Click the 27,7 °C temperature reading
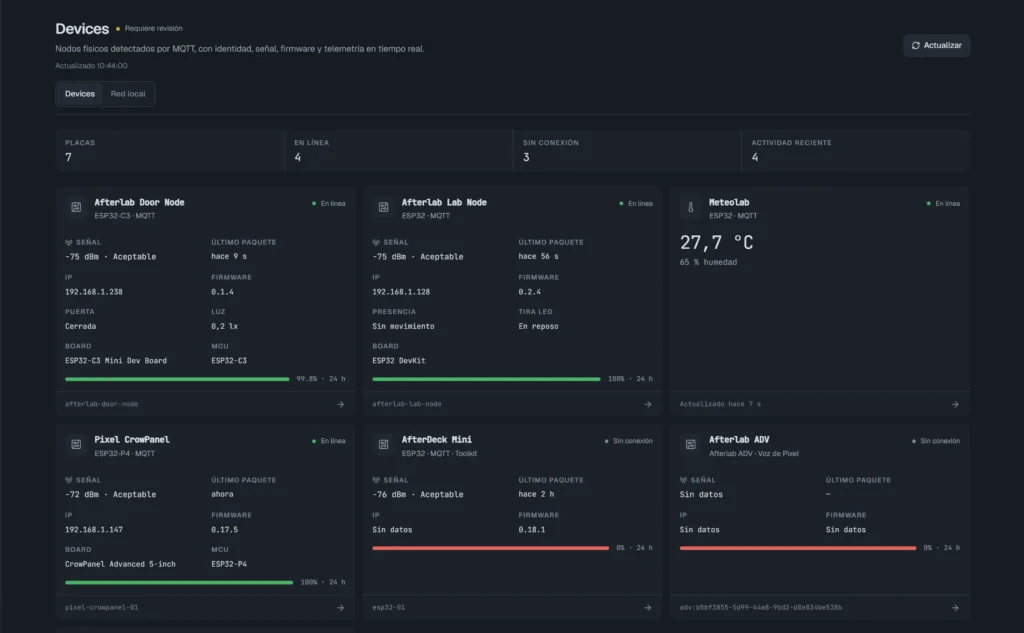This screenshot has width=1024, height=633. [716, 242]
